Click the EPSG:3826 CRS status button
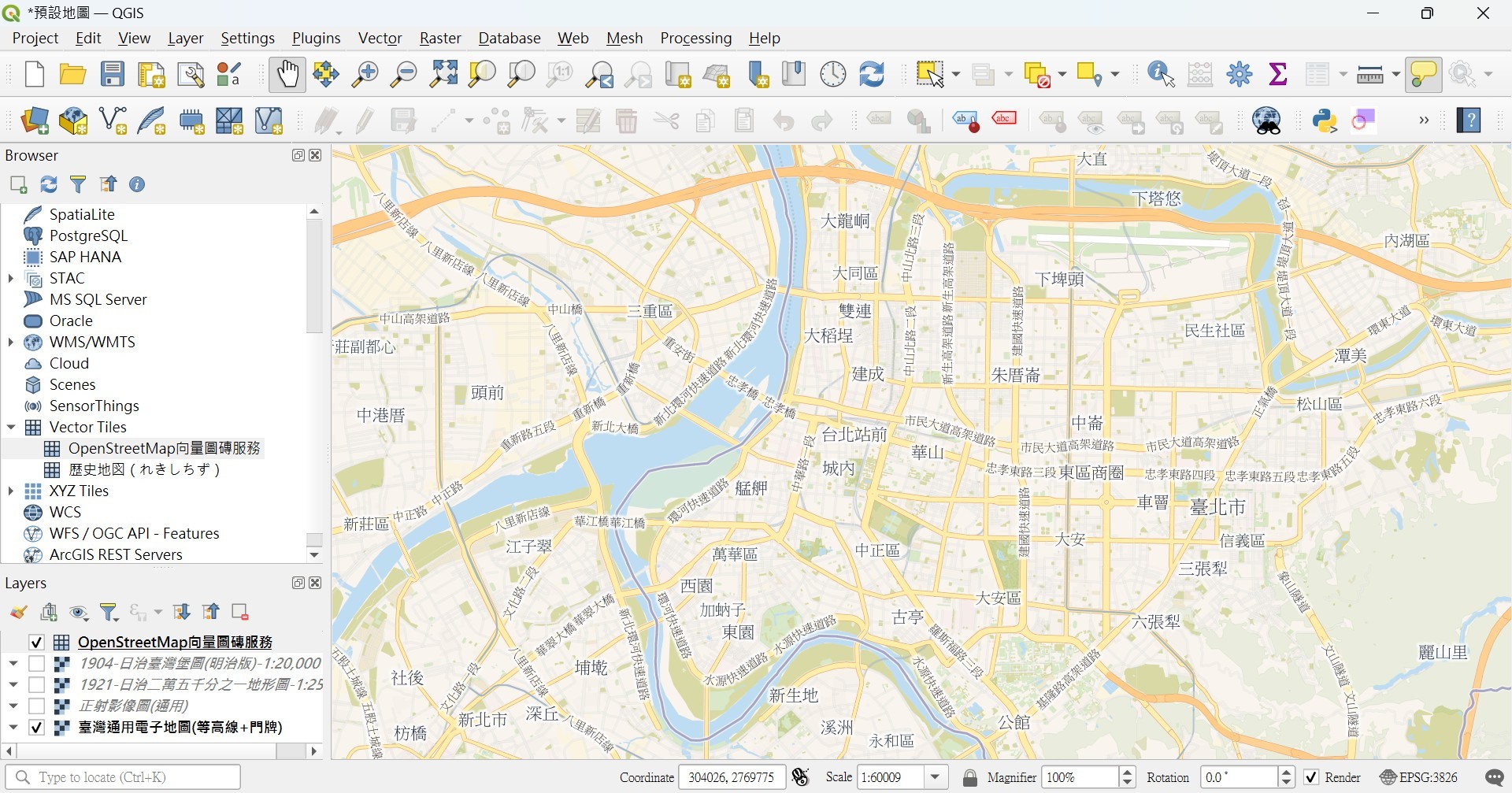 1417,776
